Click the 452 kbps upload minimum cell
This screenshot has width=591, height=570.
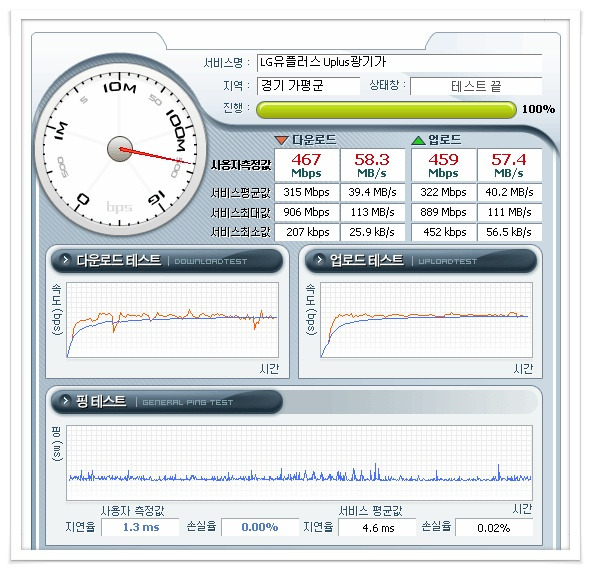point(443,232)
